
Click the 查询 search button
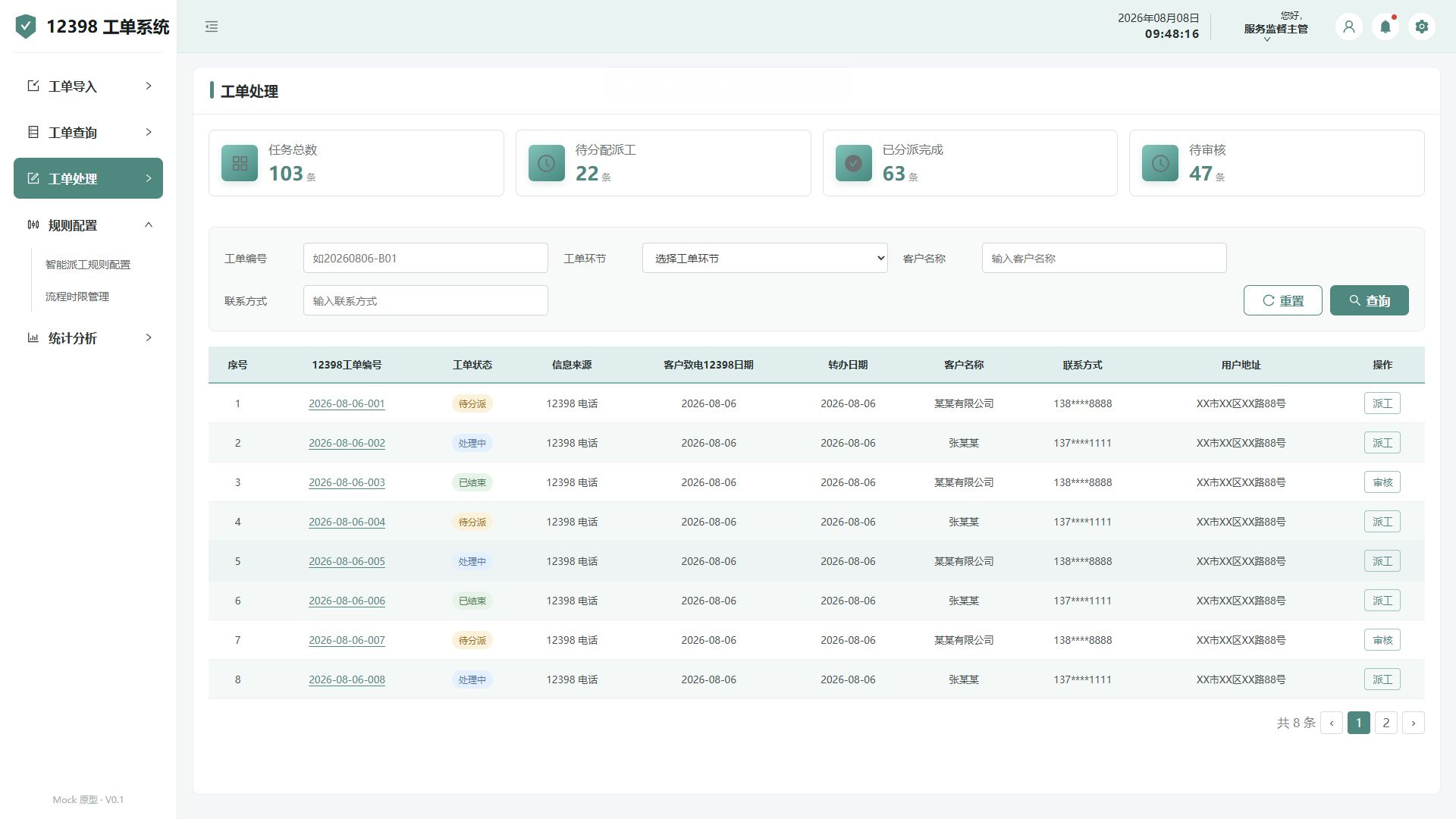tap(1369, 300)
